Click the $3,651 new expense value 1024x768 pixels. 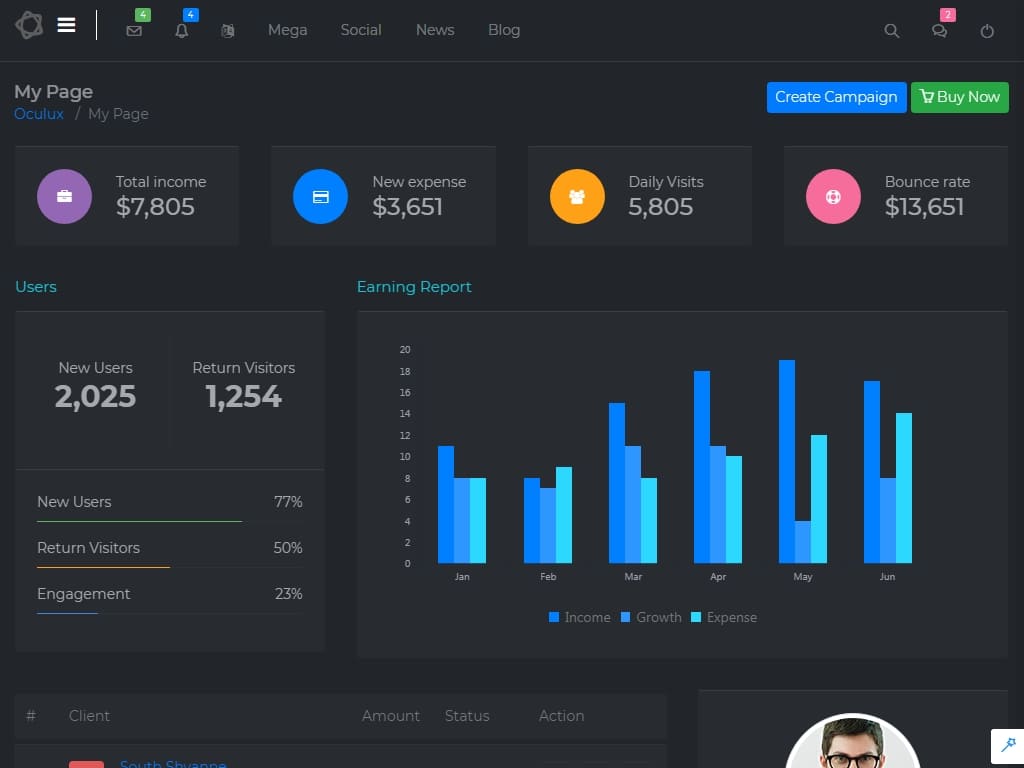(407, 207)
